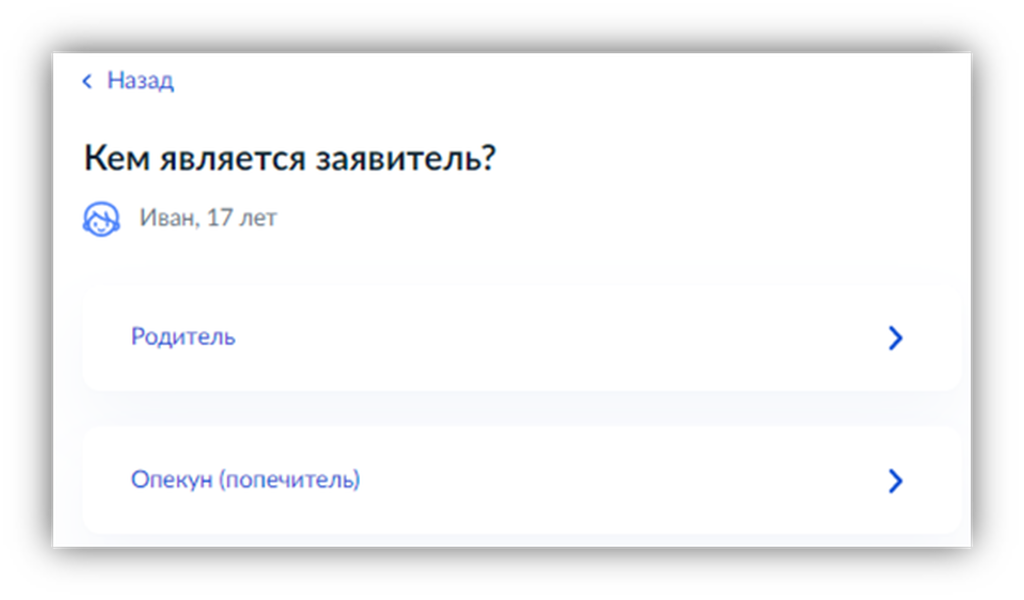Choose the Родитель applicant card
Screen dimensions: 1024x600
[x=520, y=338]
